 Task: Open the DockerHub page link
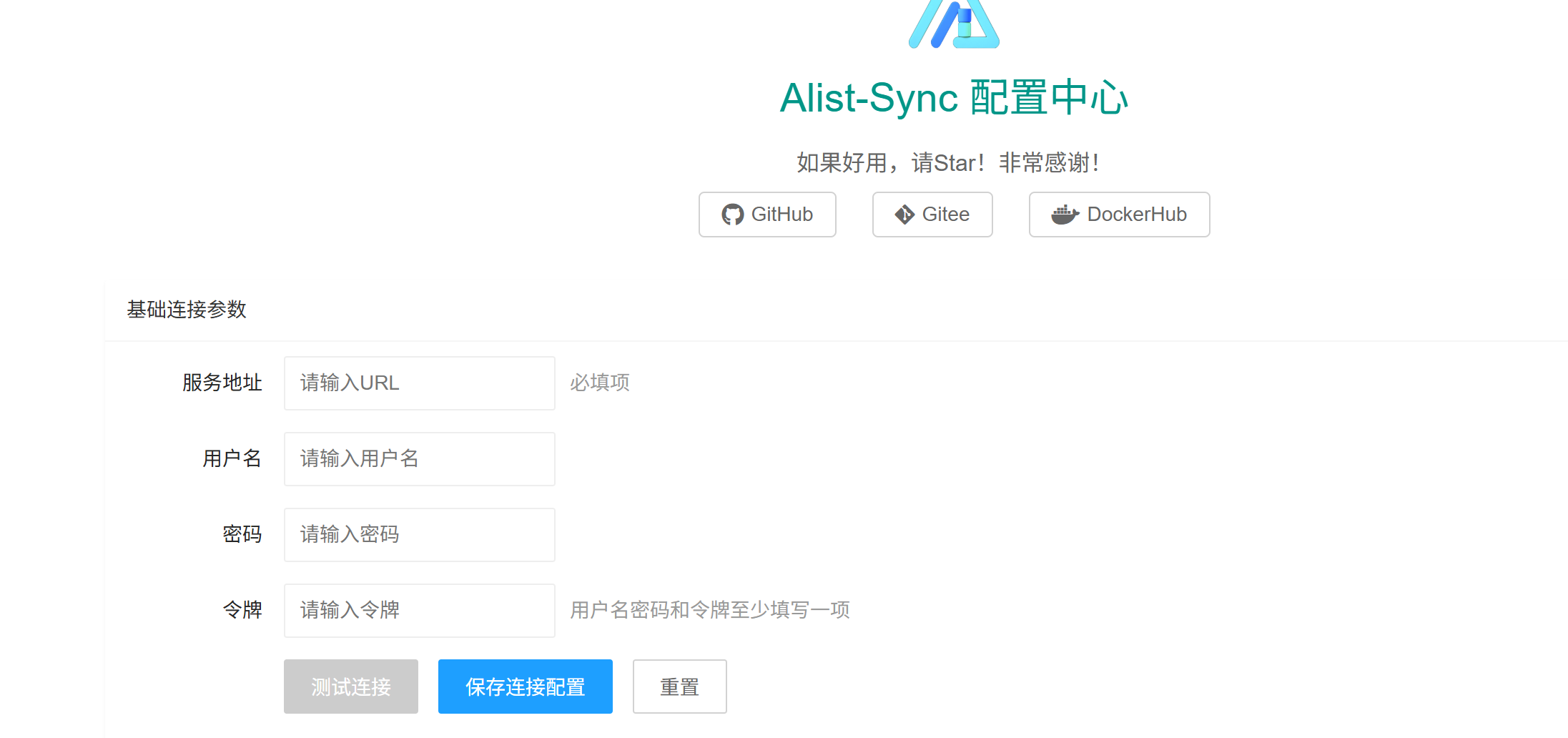coord(1119,215)
